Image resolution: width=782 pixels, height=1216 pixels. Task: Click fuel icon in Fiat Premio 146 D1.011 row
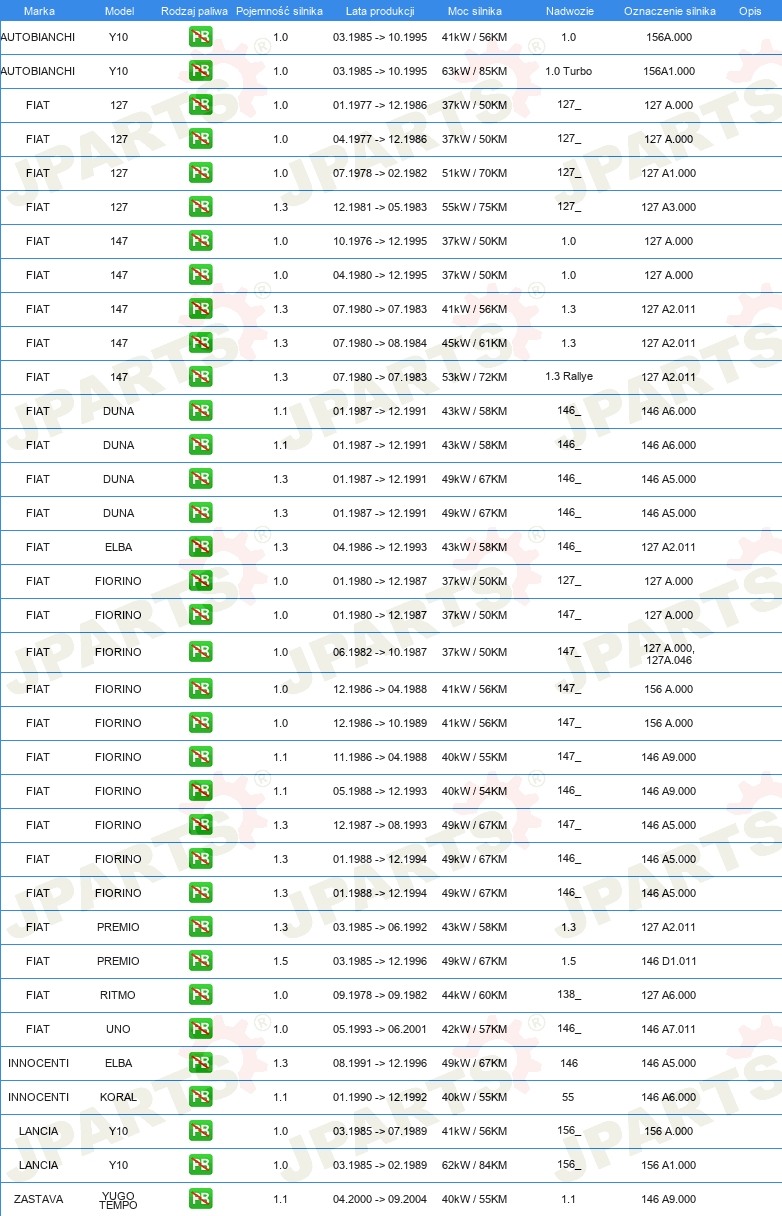click(x=200, y=961)
